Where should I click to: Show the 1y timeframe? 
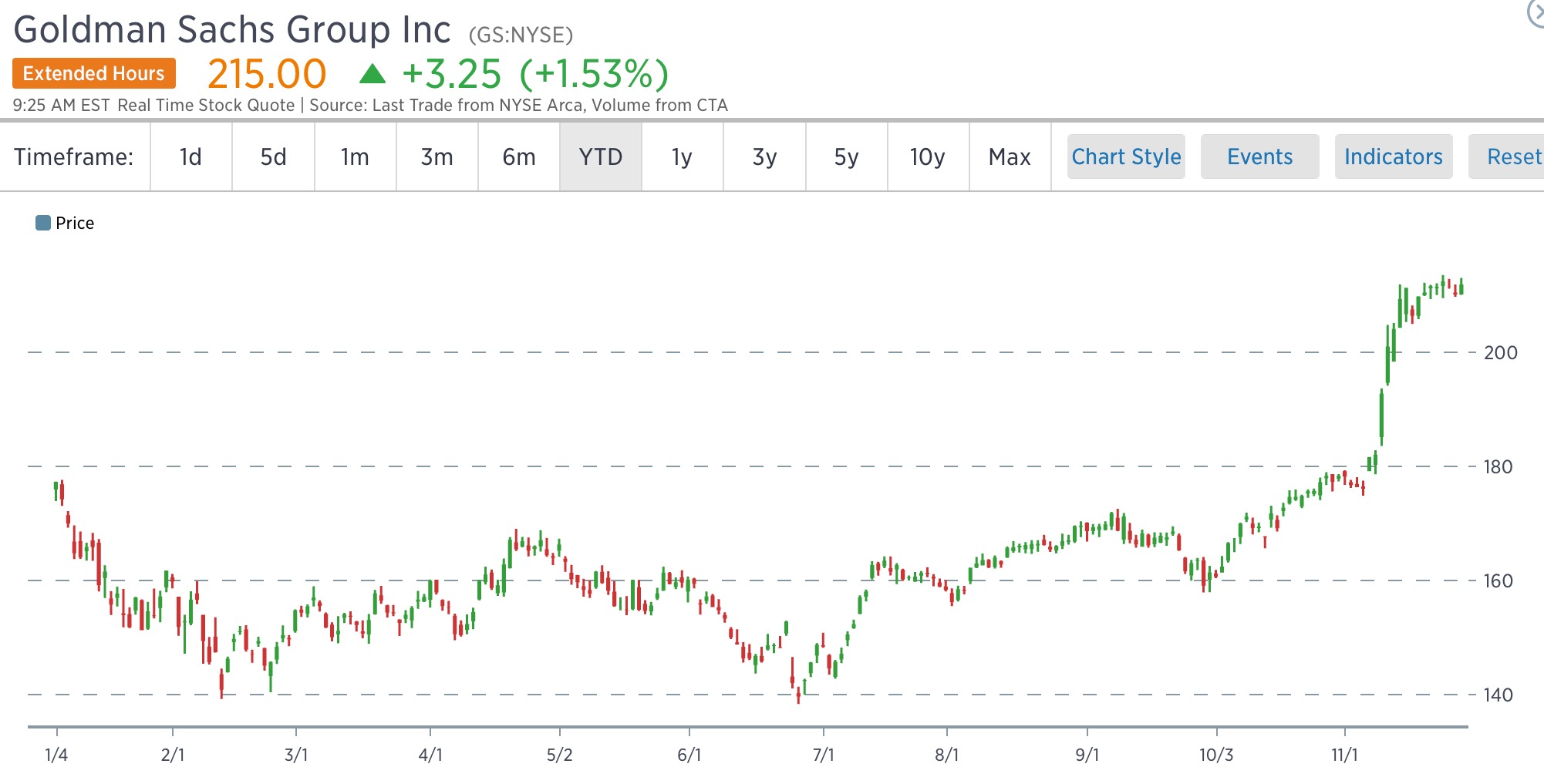click(x=683, y=156)
